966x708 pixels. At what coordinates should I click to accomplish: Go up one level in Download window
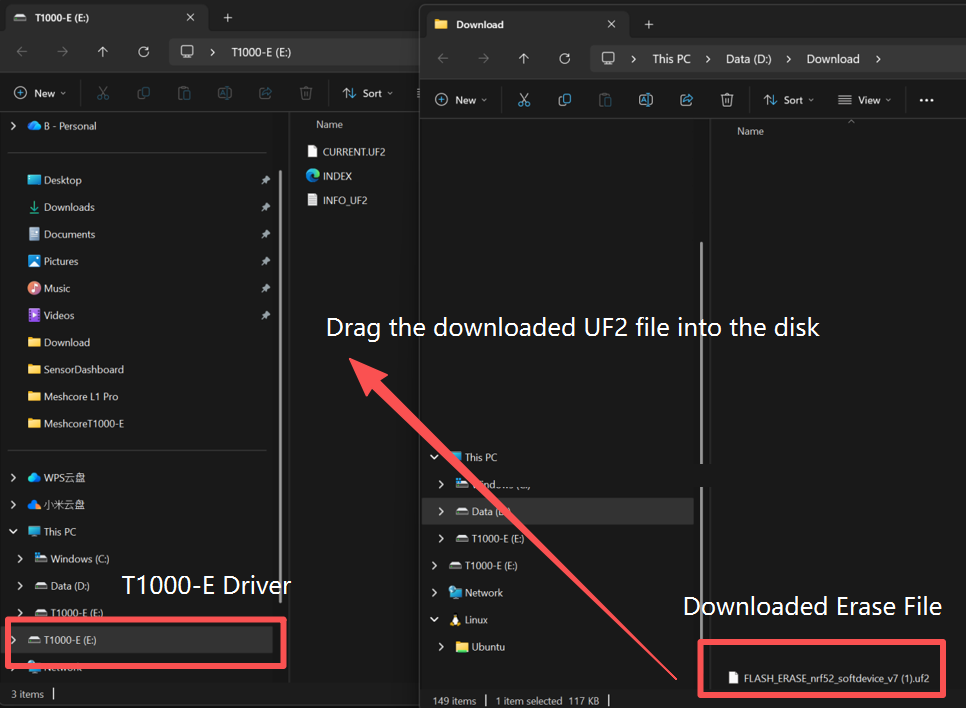pyautogui.click(x=523, y=59)
